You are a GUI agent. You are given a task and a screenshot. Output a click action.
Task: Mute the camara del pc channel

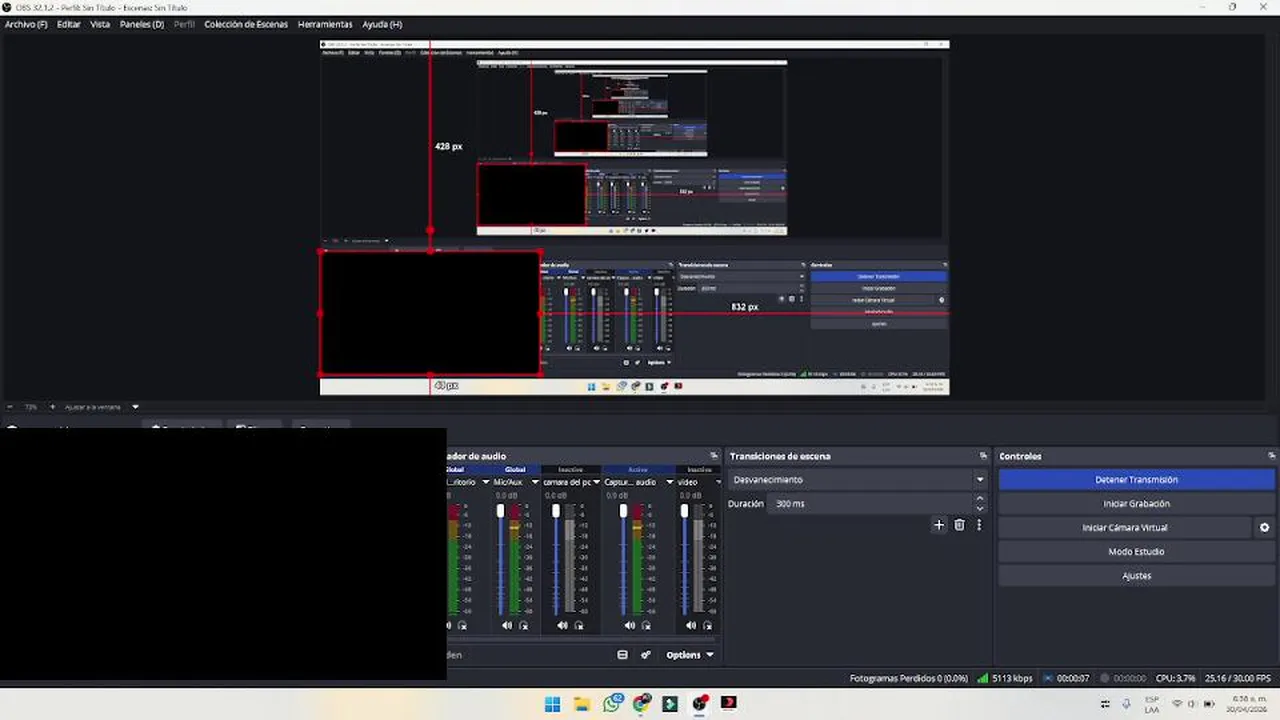(562, 626)
